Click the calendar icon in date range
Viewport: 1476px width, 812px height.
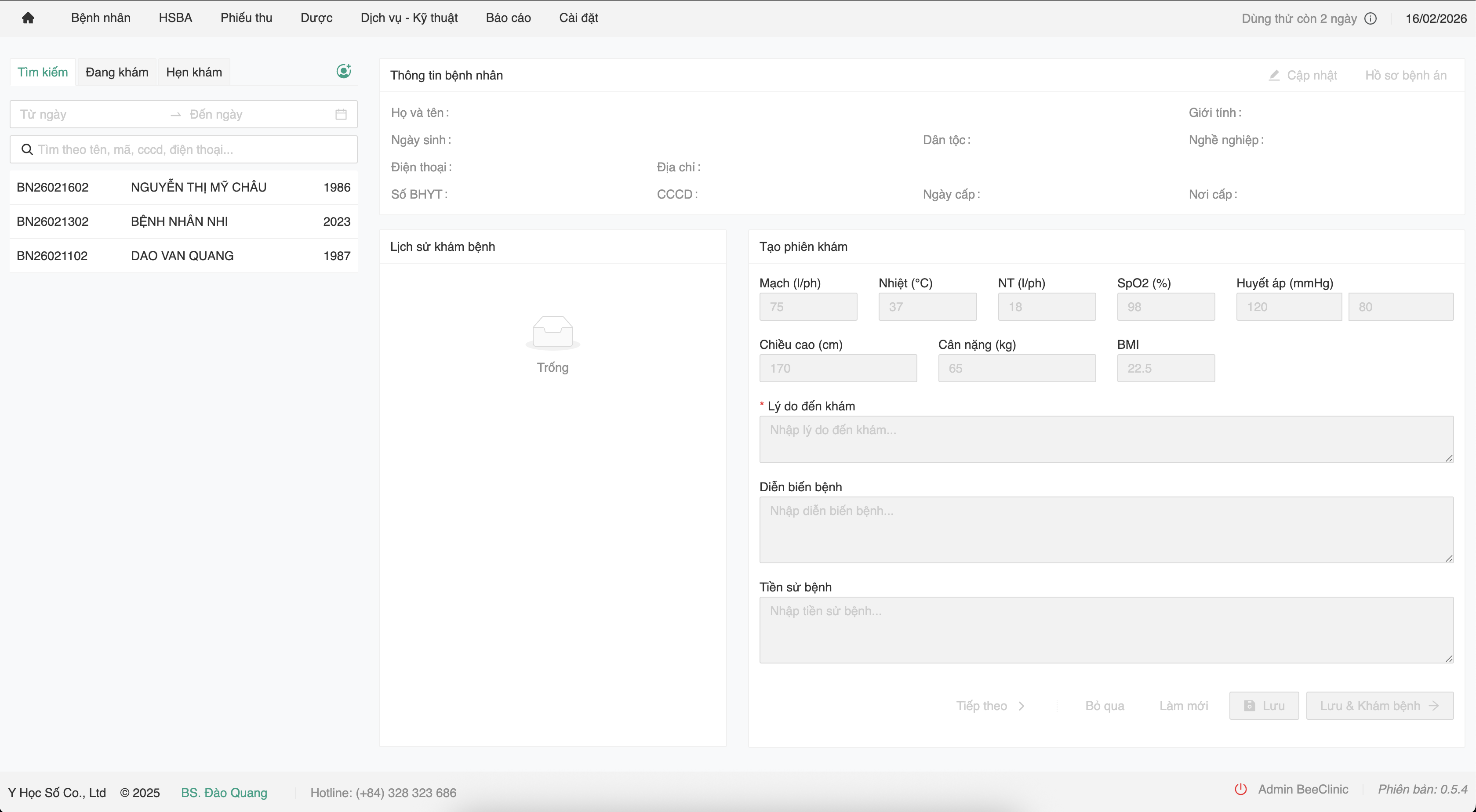pos(341,115)
